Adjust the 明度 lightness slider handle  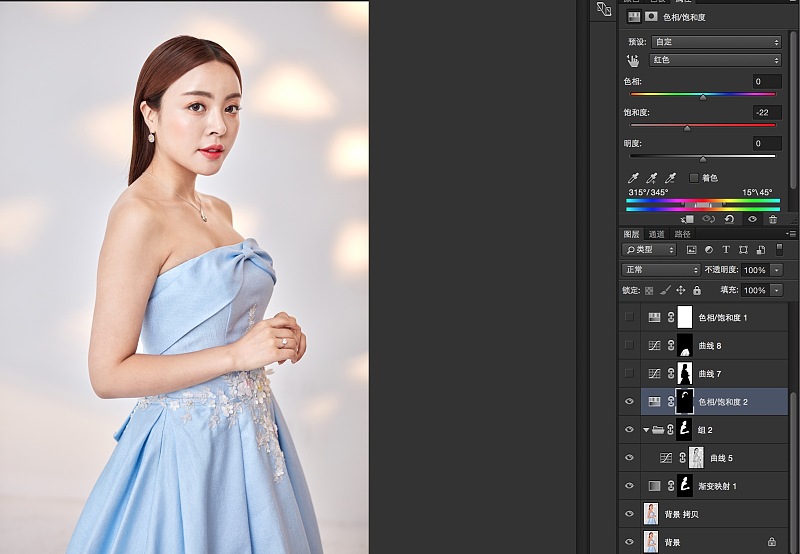pos(703,160)
